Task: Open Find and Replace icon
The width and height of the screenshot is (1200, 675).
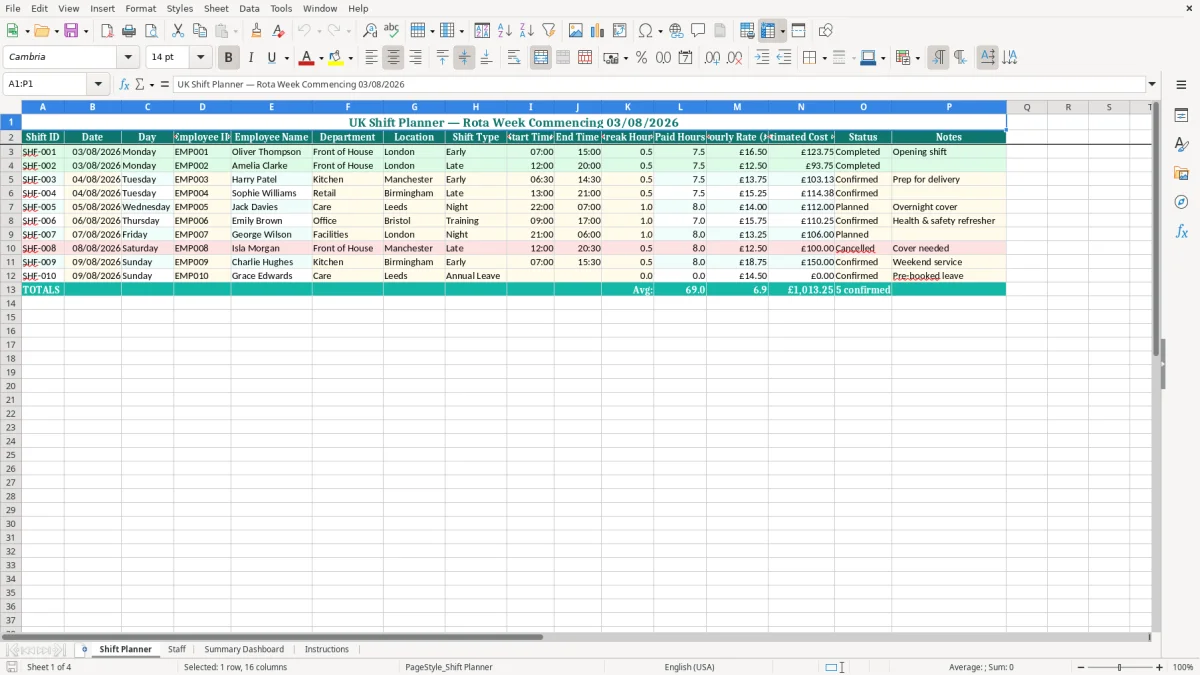Action: [x=370, y=31]
